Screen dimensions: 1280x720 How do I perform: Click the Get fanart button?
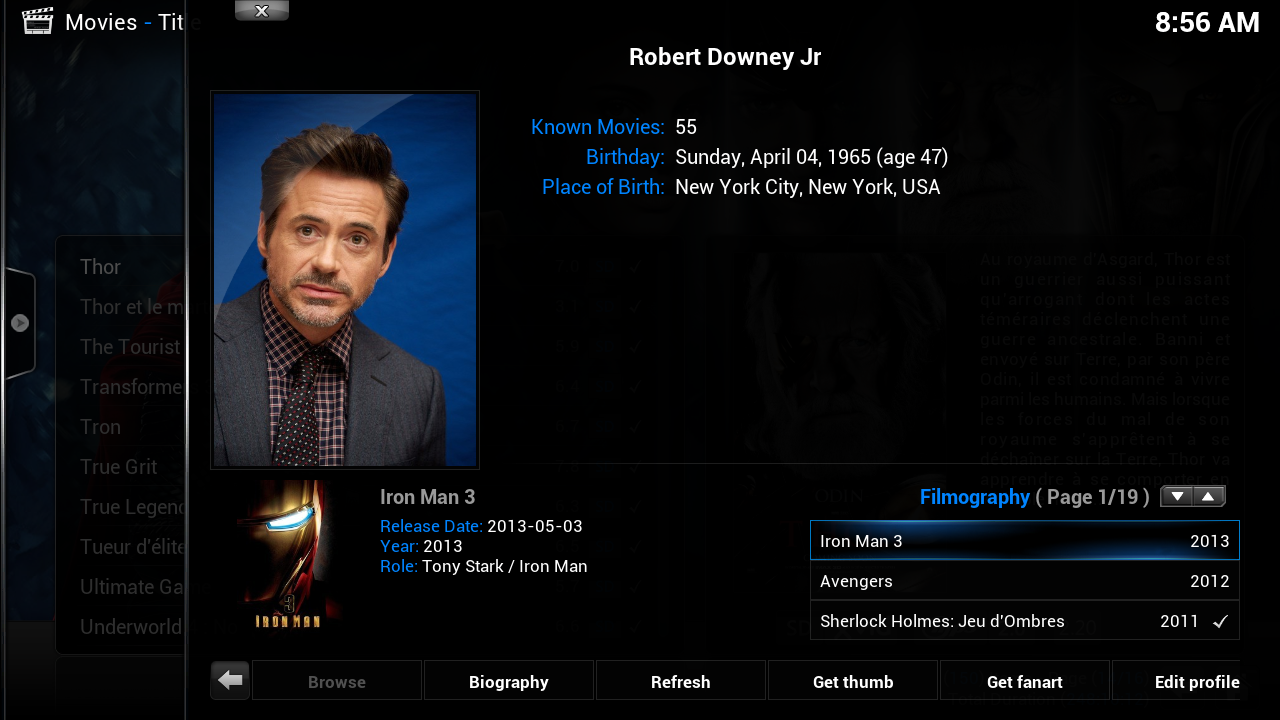click(x=1025, y=681)
